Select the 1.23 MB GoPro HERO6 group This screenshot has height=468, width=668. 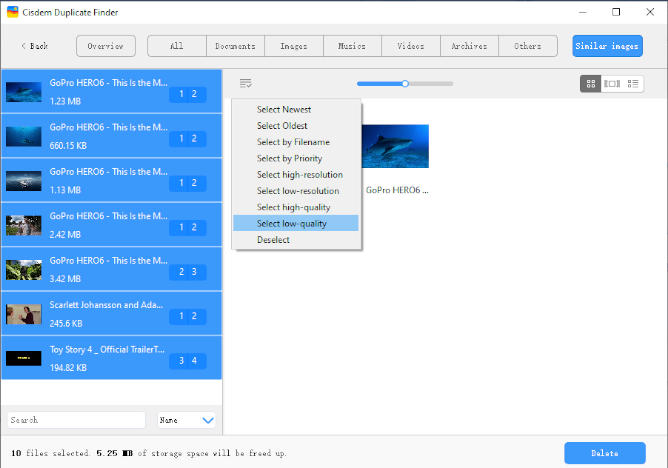pyautogui.click(x=111, y=92)
